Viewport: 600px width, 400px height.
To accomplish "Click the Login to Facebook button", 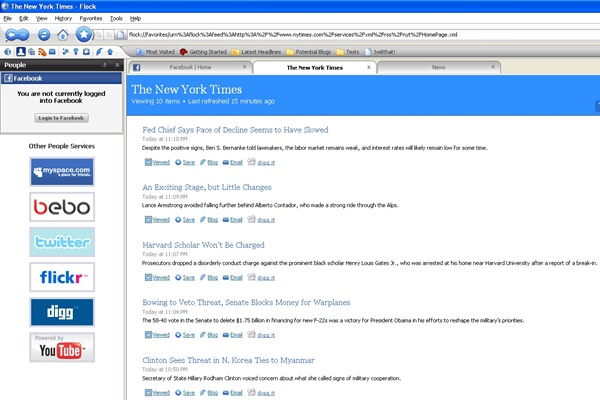I will (61, 118).
